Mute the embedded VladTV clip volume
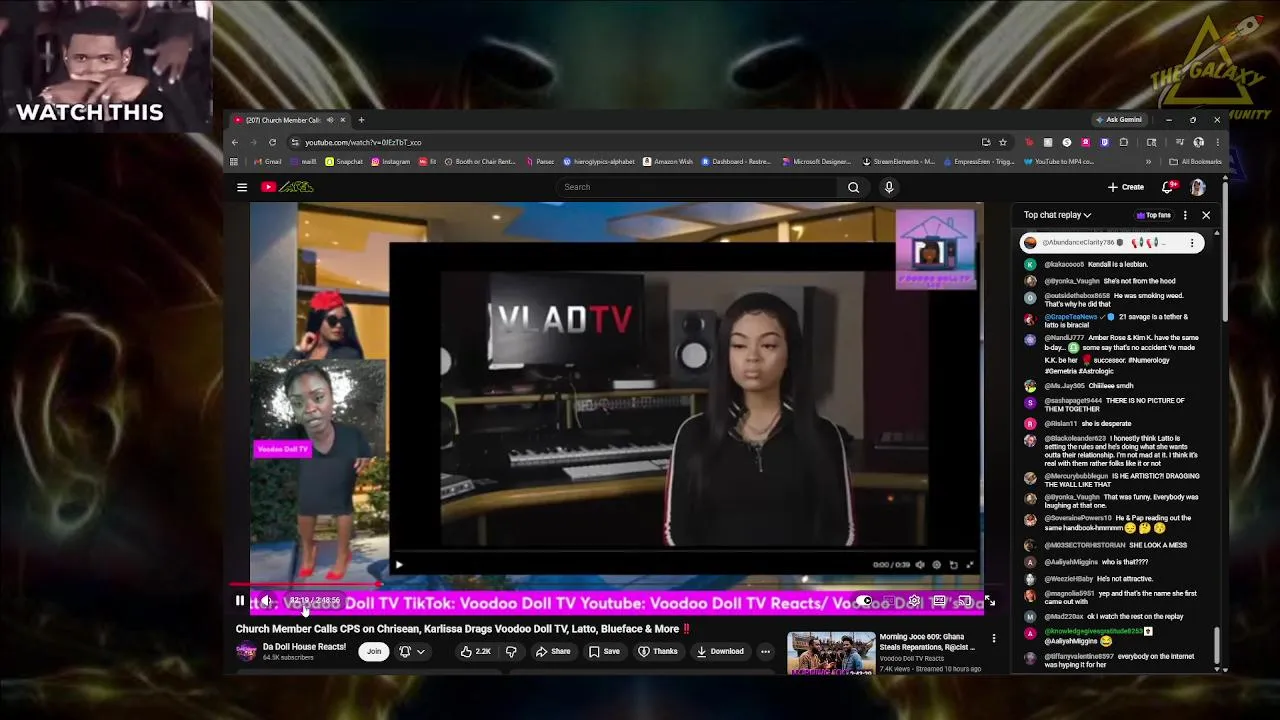 click(920, 565)
